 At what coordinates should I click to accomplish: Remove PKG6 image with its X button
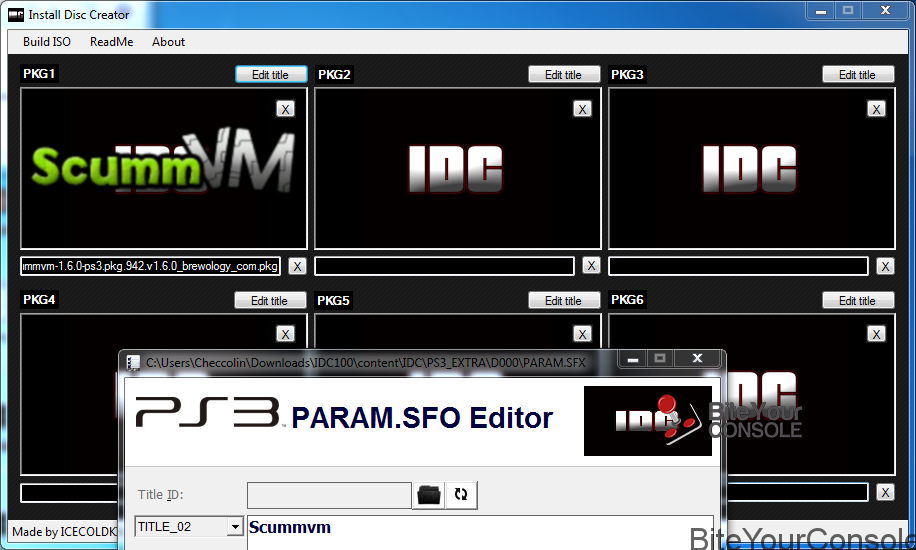(x=876, y=334)
